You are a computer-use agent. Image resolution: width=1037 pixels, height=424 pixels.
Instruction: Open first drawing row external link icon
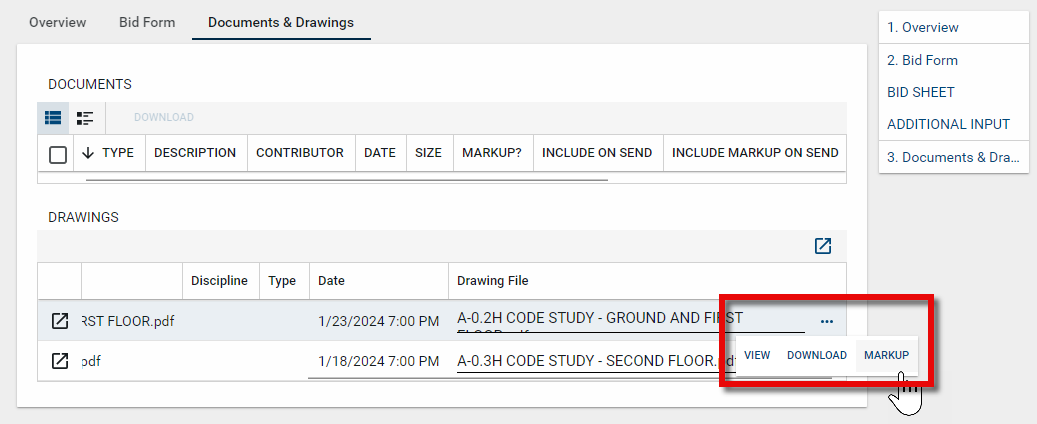[60, 321]
